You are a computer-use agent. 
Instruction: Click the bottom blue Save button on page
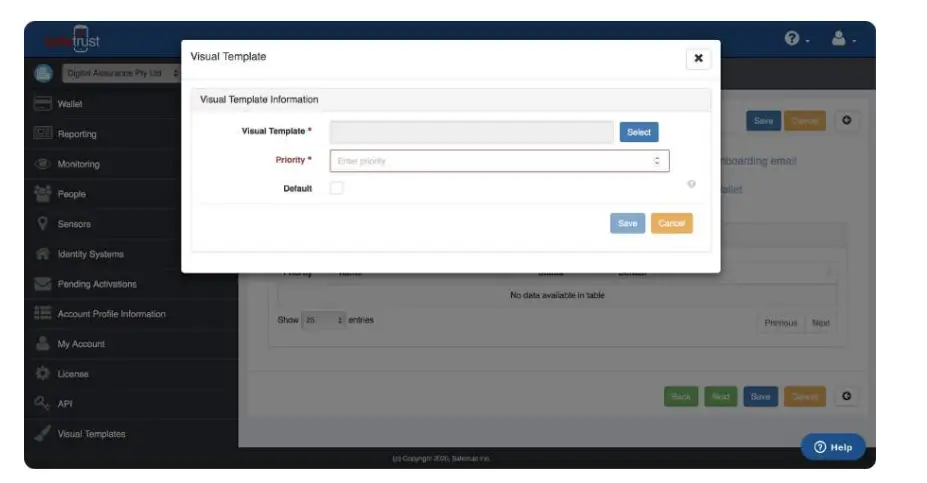click(x=760, y=396)
